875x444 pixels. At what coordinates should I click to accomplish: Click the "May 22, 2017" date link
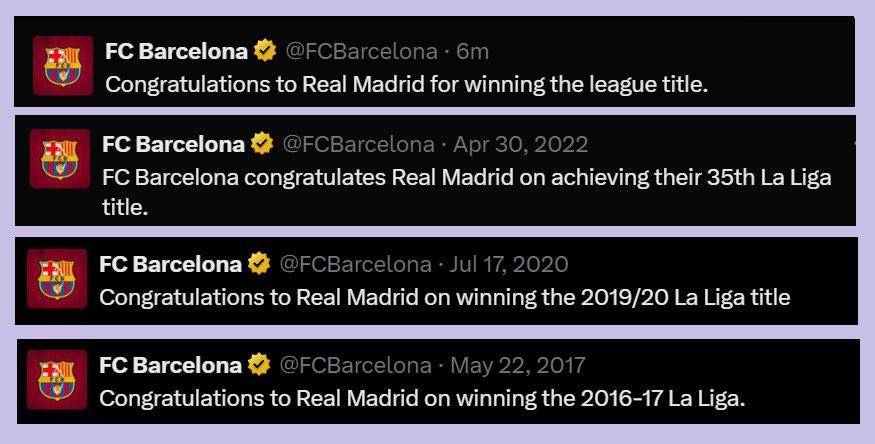(x=517, y=365)
